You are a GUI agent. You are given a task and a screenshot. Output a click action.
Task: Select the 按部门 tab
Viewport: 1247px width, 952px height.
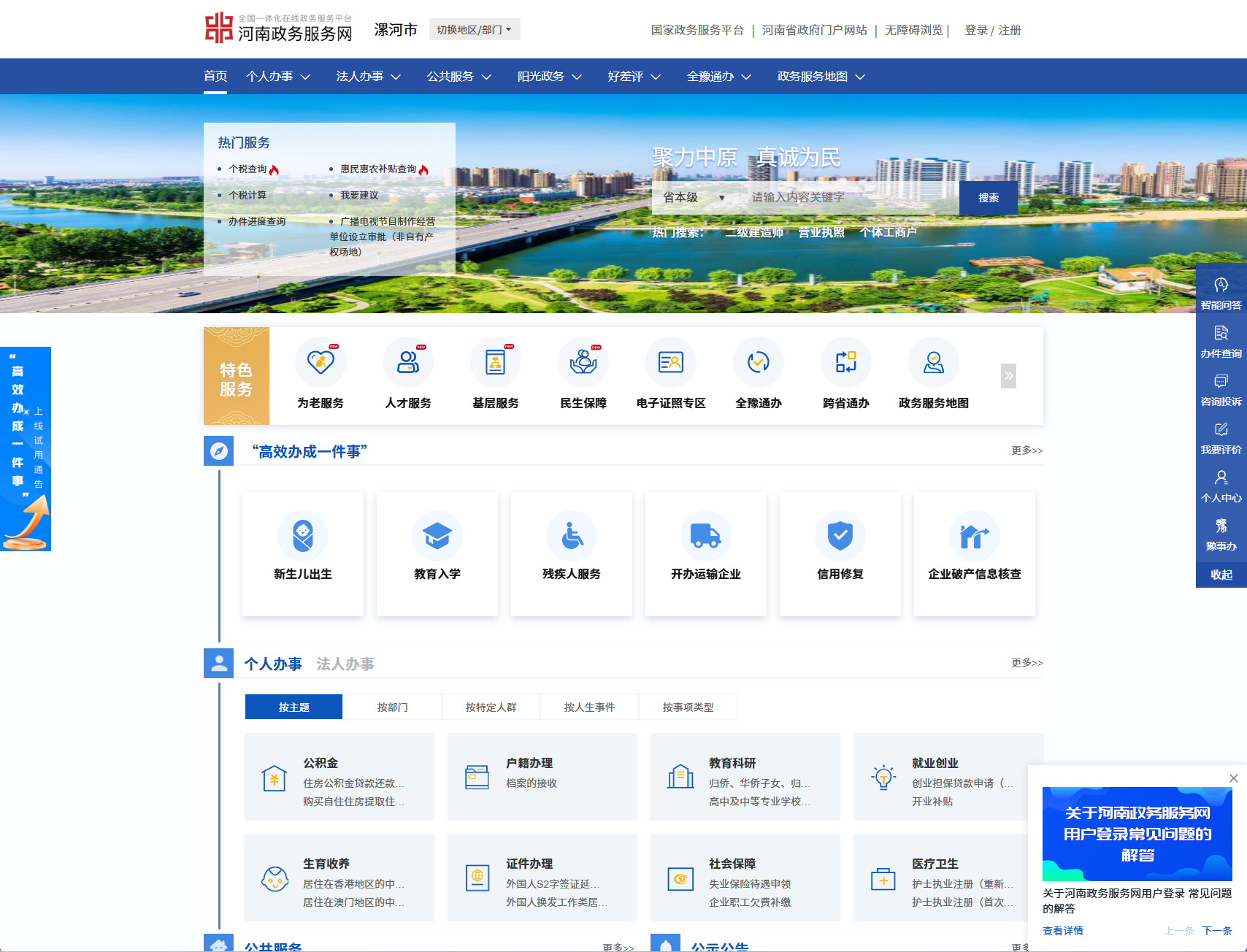pyautogui.click(x=392, y=707)
